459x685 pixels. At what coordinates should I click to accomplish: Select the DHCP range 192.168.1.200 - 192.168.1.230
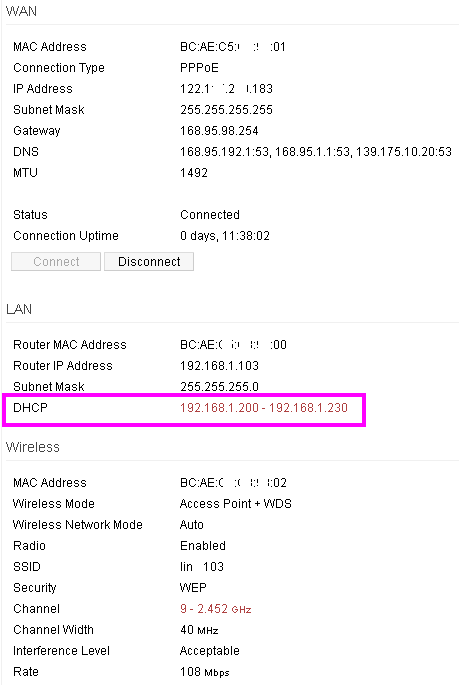(x=264, y=408)
